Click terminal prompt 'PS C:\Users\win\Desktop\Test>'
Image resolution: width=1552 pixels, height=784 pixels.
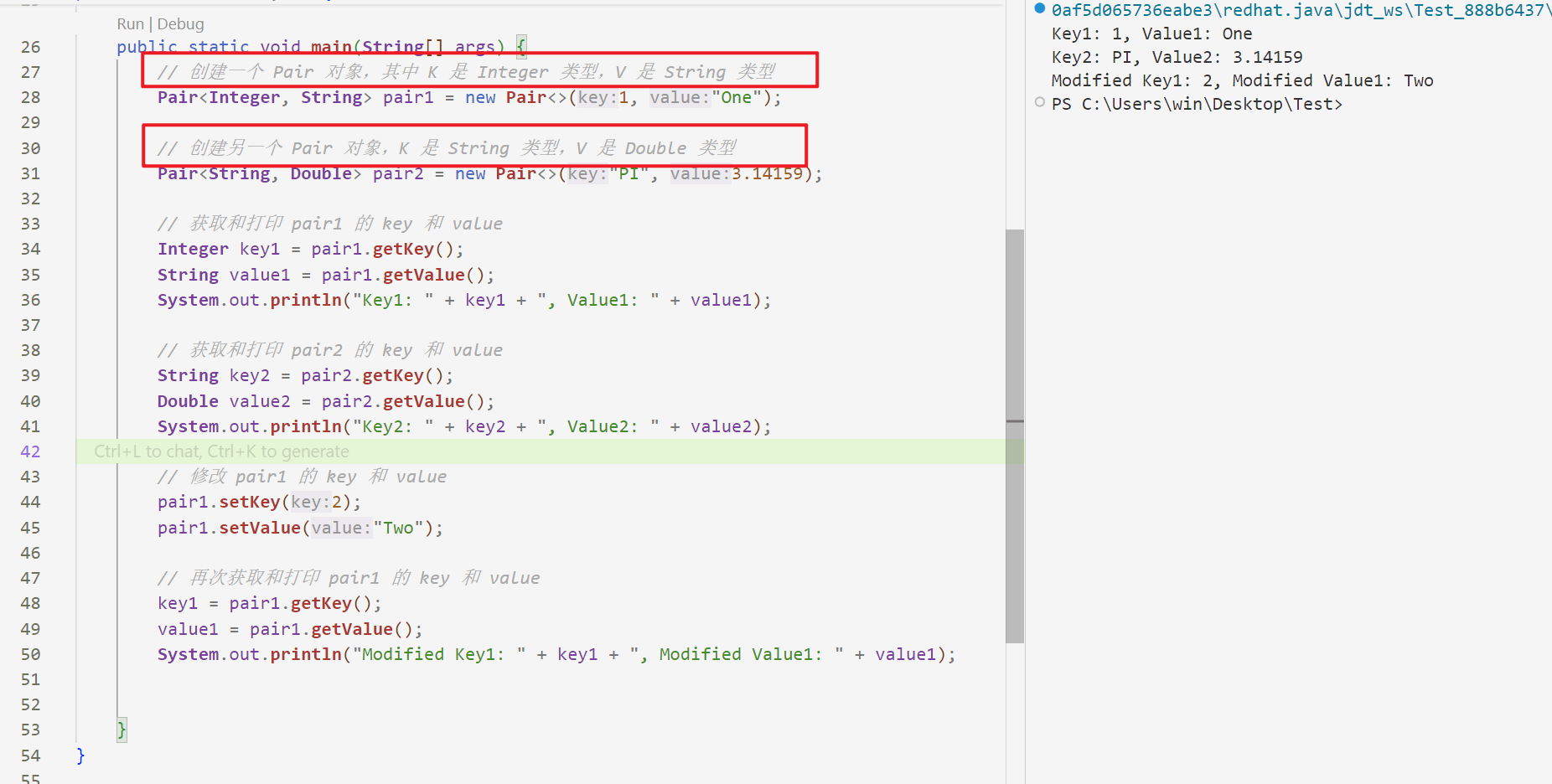pyautogui.click(x=1197, y=105)
